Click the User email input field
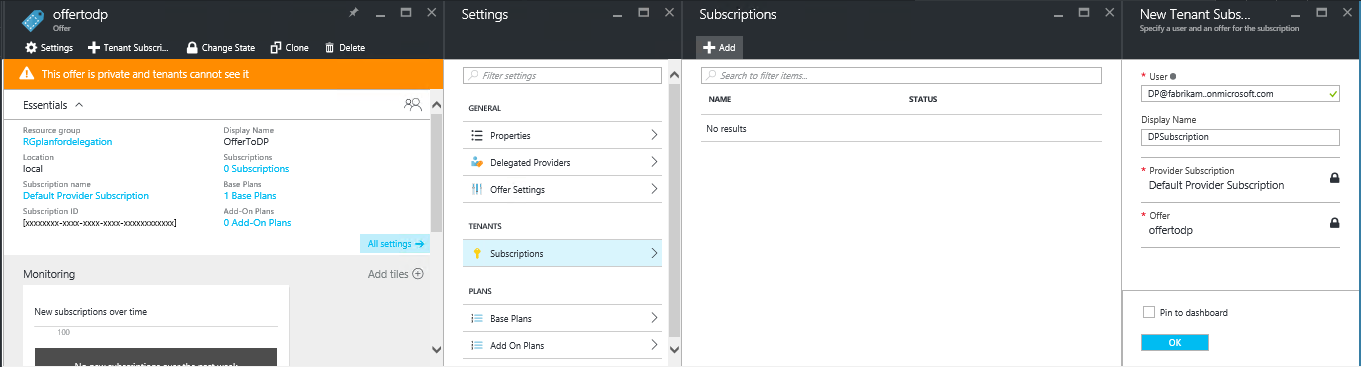The image size is (1361, 367). (x=1240, y=93)
